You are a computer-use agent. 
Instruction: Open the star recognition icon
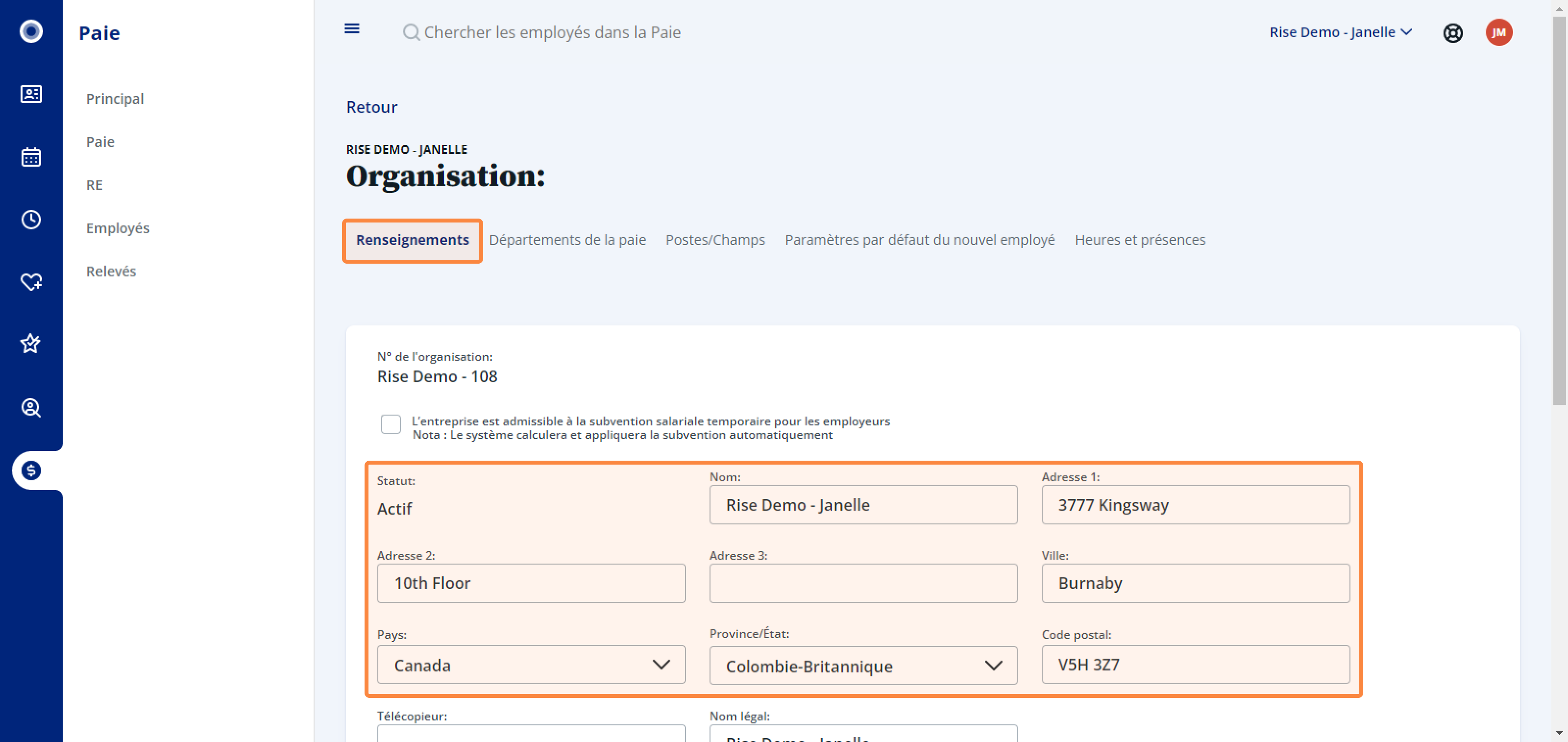pyautogui.click(x=31, y=344)
